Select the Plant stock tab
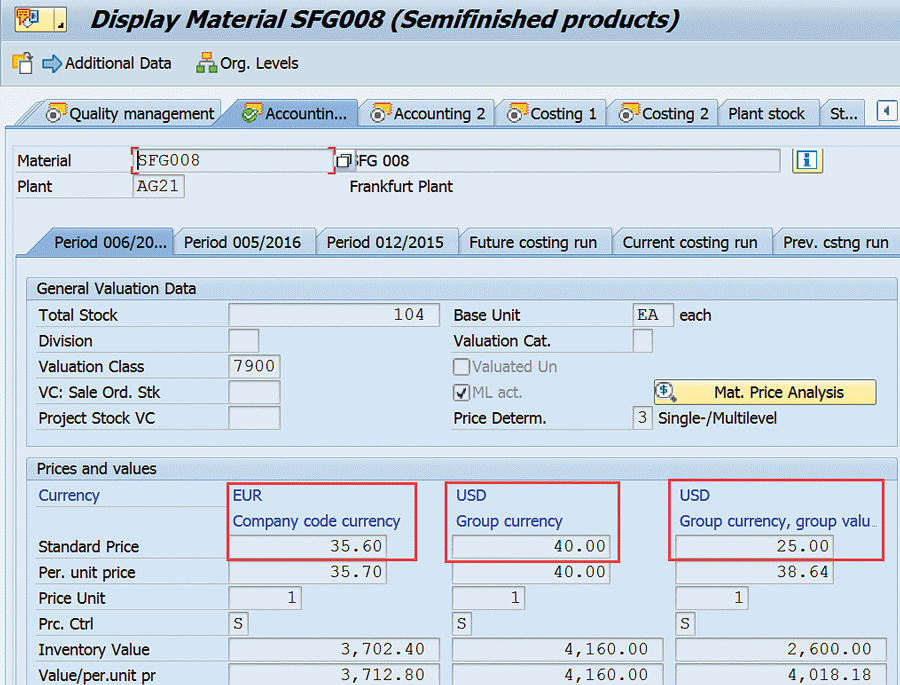The width and height of the screenshot is (900, 685). (x=766, y=113)
